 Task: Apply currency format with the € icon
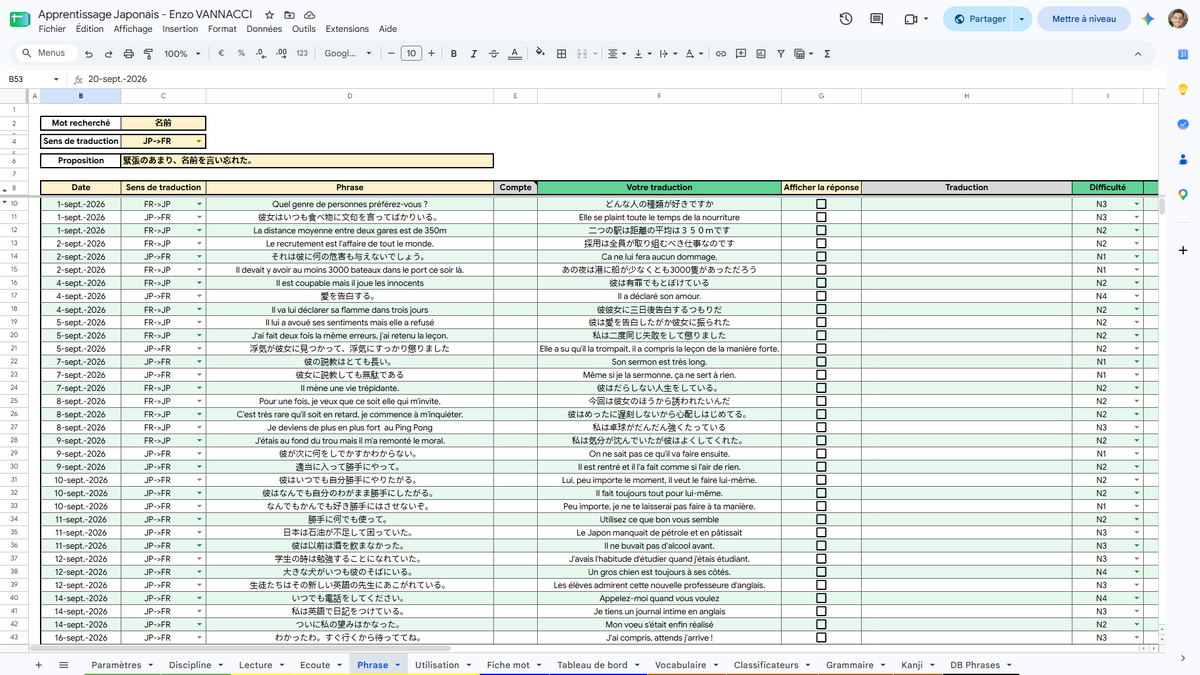pos(221,54)
